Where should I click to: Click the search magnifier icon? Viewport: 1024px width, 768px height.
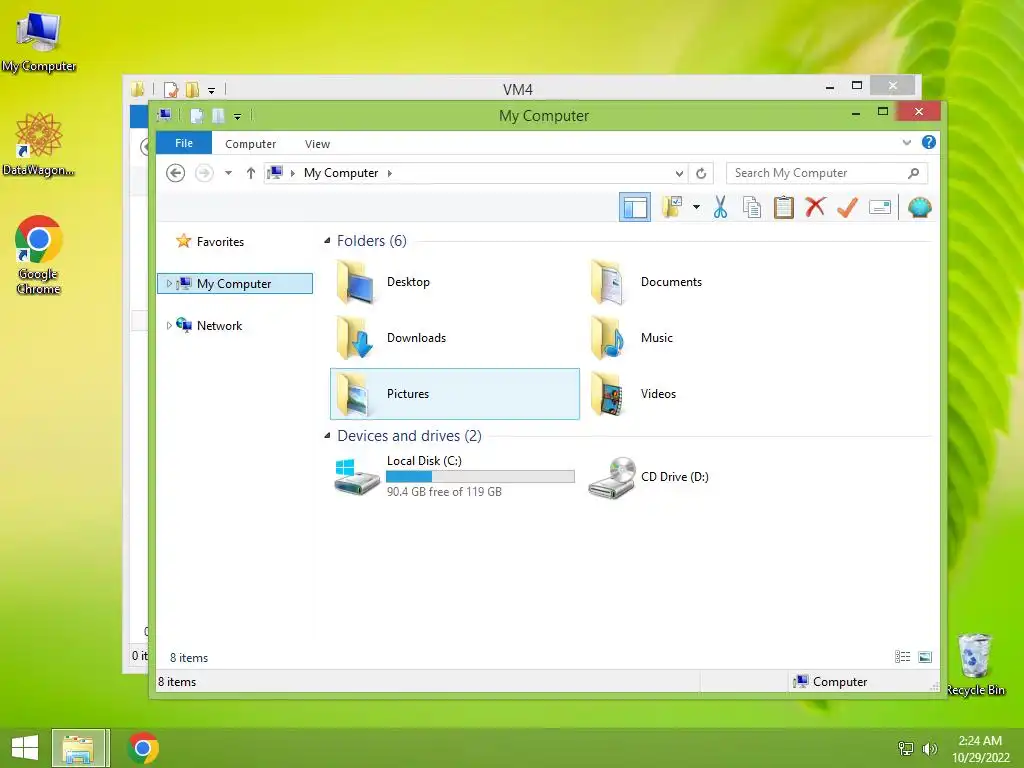click(x=914, y=173)
